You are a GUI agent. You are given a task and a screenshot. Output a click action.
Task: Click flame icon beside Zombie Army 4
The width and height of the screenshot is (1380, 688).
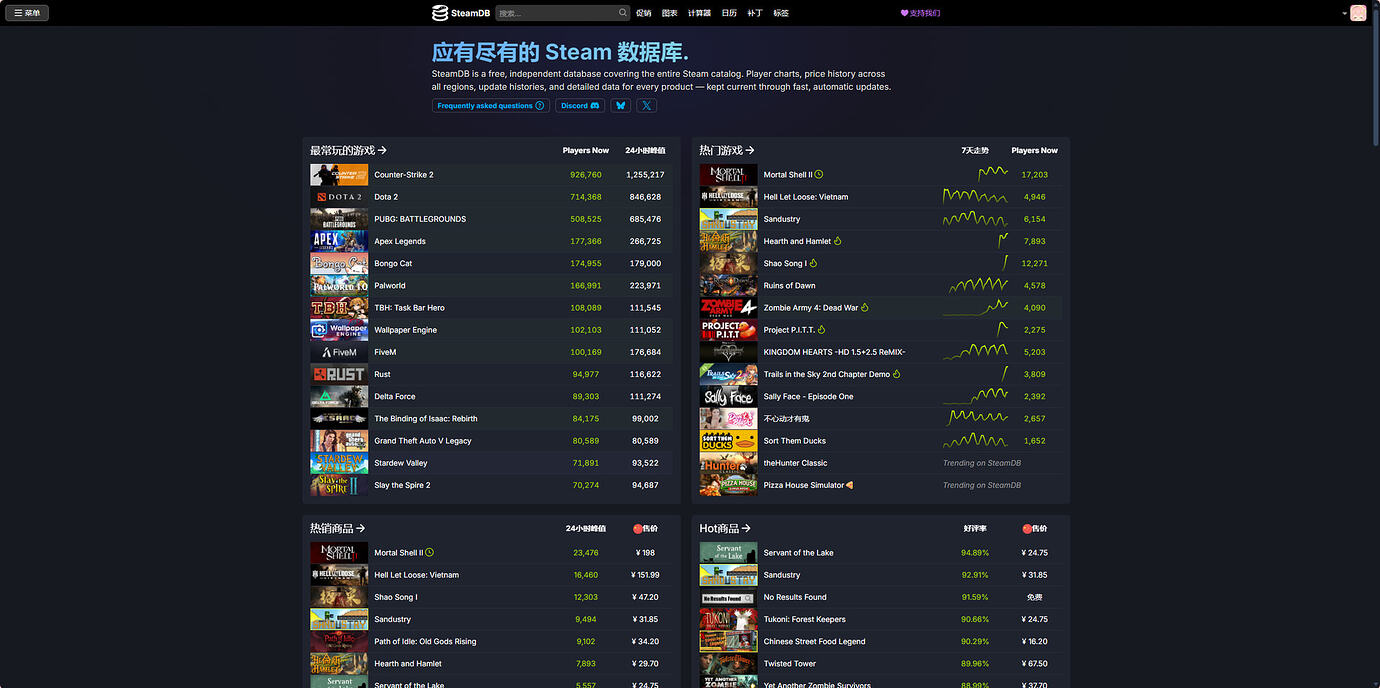865,308
